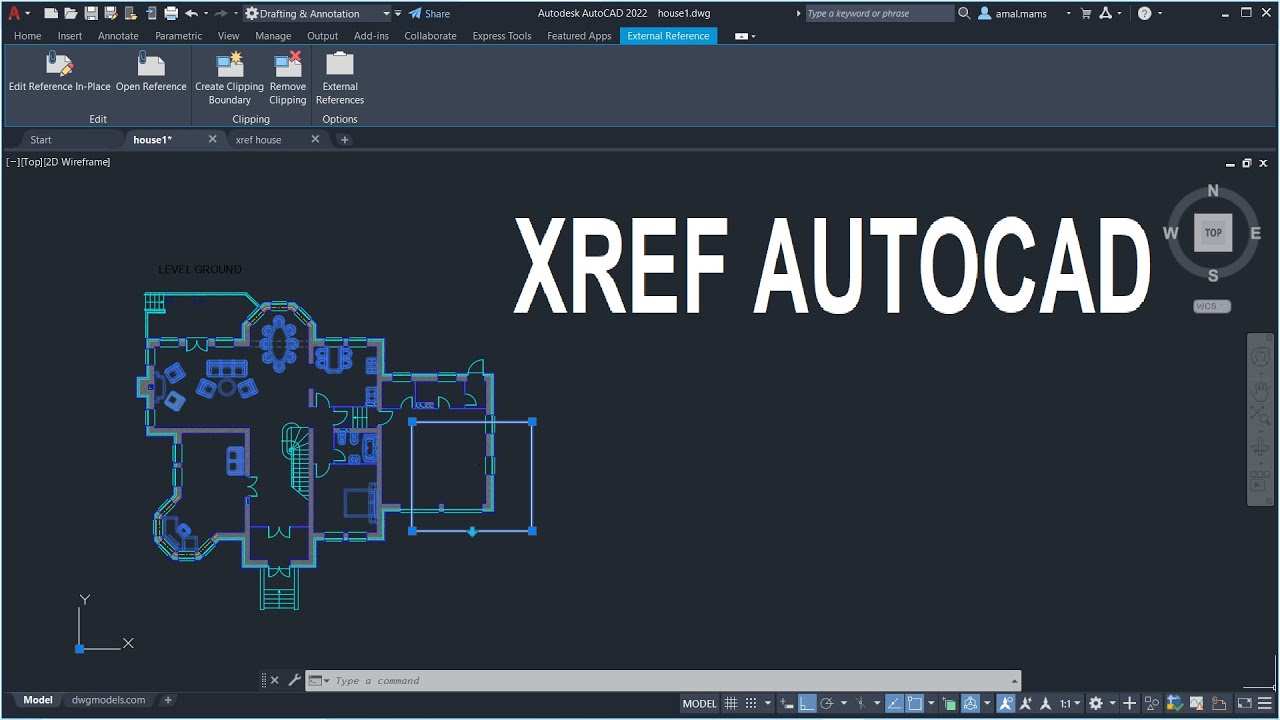The width and height of the screenshot is (1280, 720).
Task: Open the External References palette
Action: tap(340, 78)
